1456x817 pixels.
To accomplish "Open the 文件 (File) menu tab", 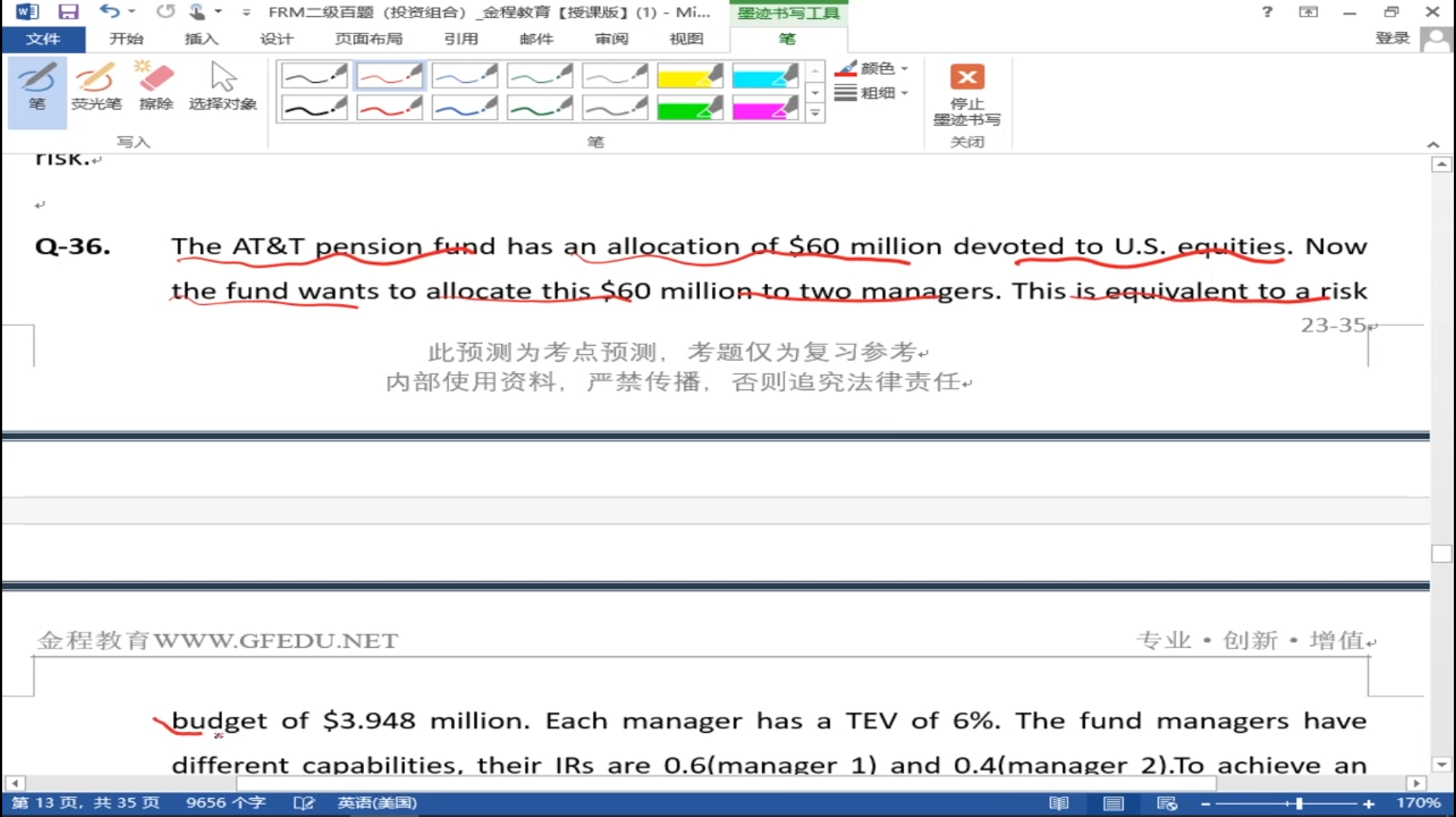I will (x=43, y=39).
